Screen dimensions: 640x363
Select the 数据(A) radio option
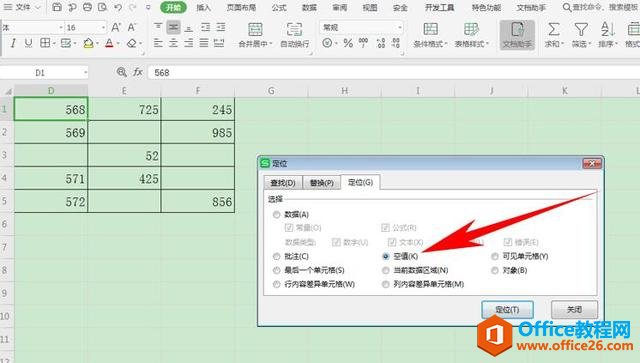click(277, 214)
